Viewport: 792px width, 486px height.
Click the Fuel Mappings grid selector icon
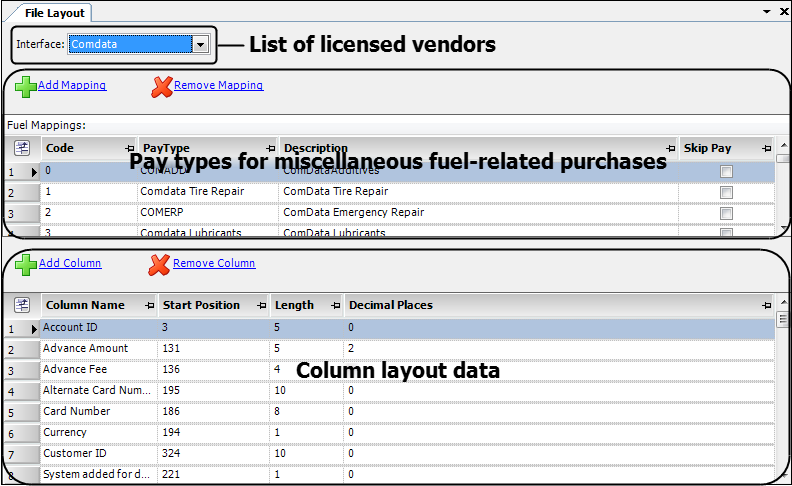[22, 149]
